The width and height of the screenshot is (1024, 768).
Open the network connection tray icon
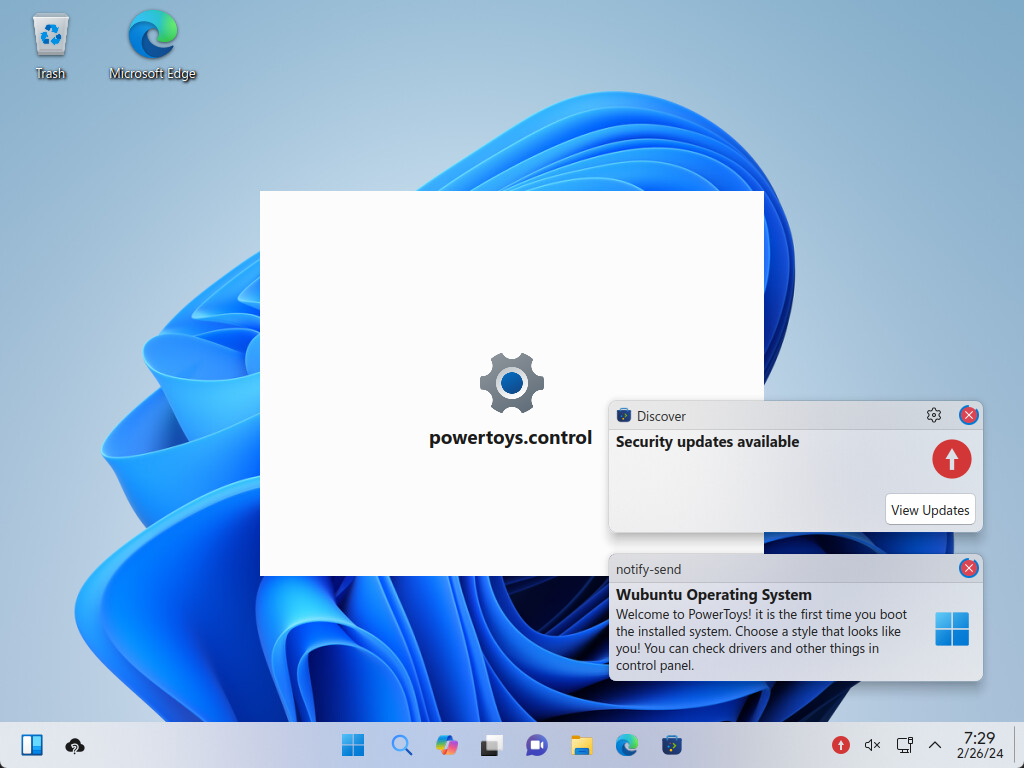[904, 745]
